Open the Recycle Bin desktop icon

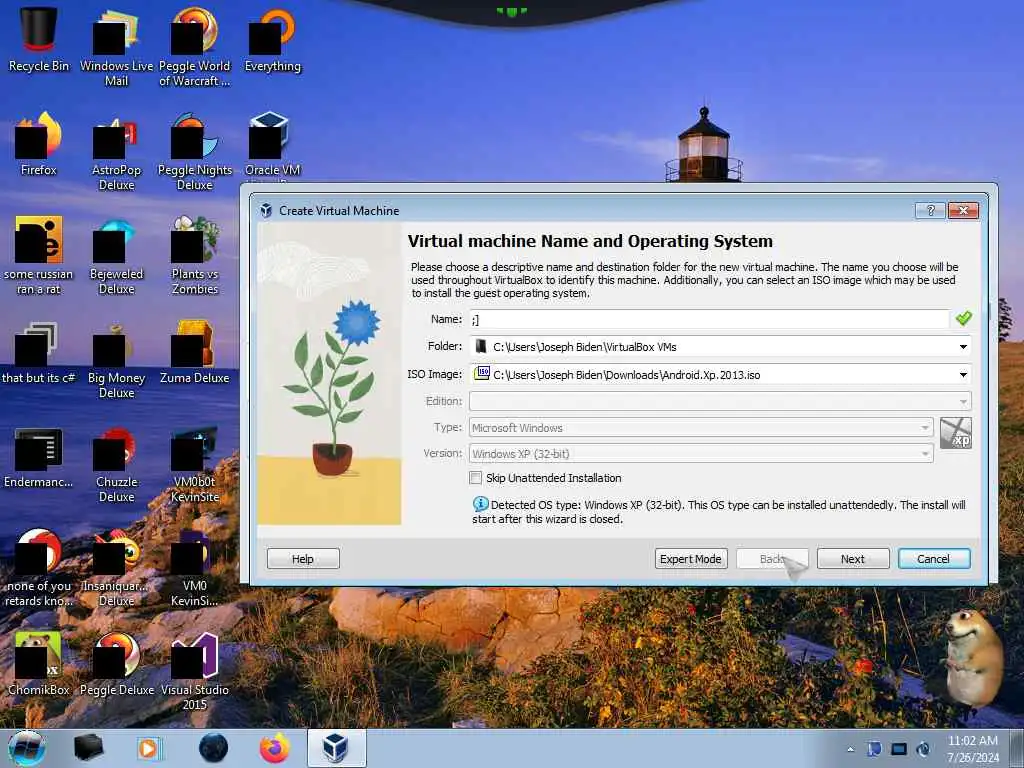click(39, 39)
